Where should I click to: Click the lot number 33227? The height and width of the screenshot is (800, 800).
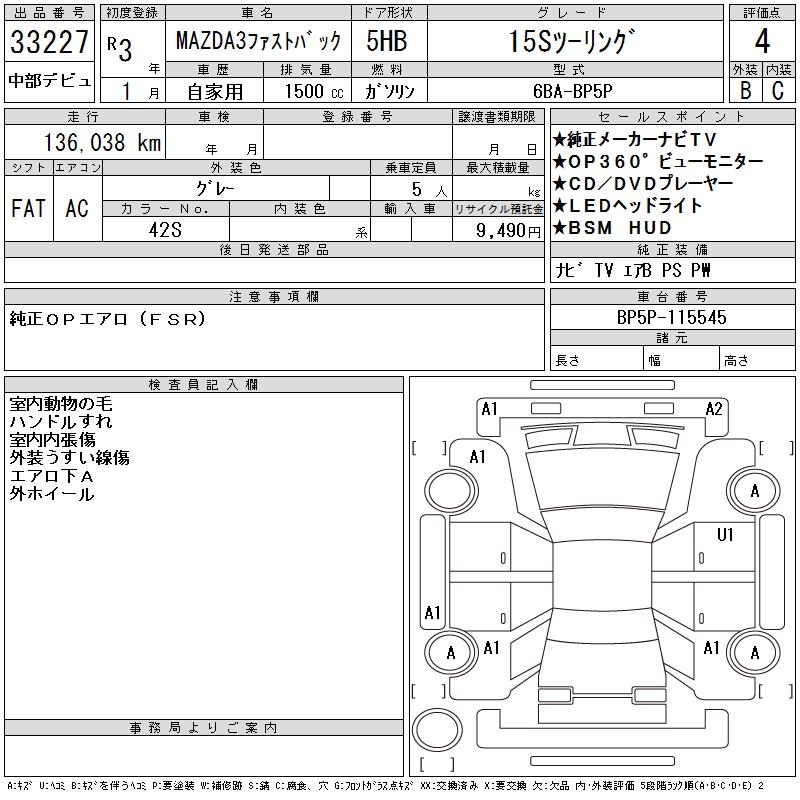pyautogui.click(x=49, y=41)
